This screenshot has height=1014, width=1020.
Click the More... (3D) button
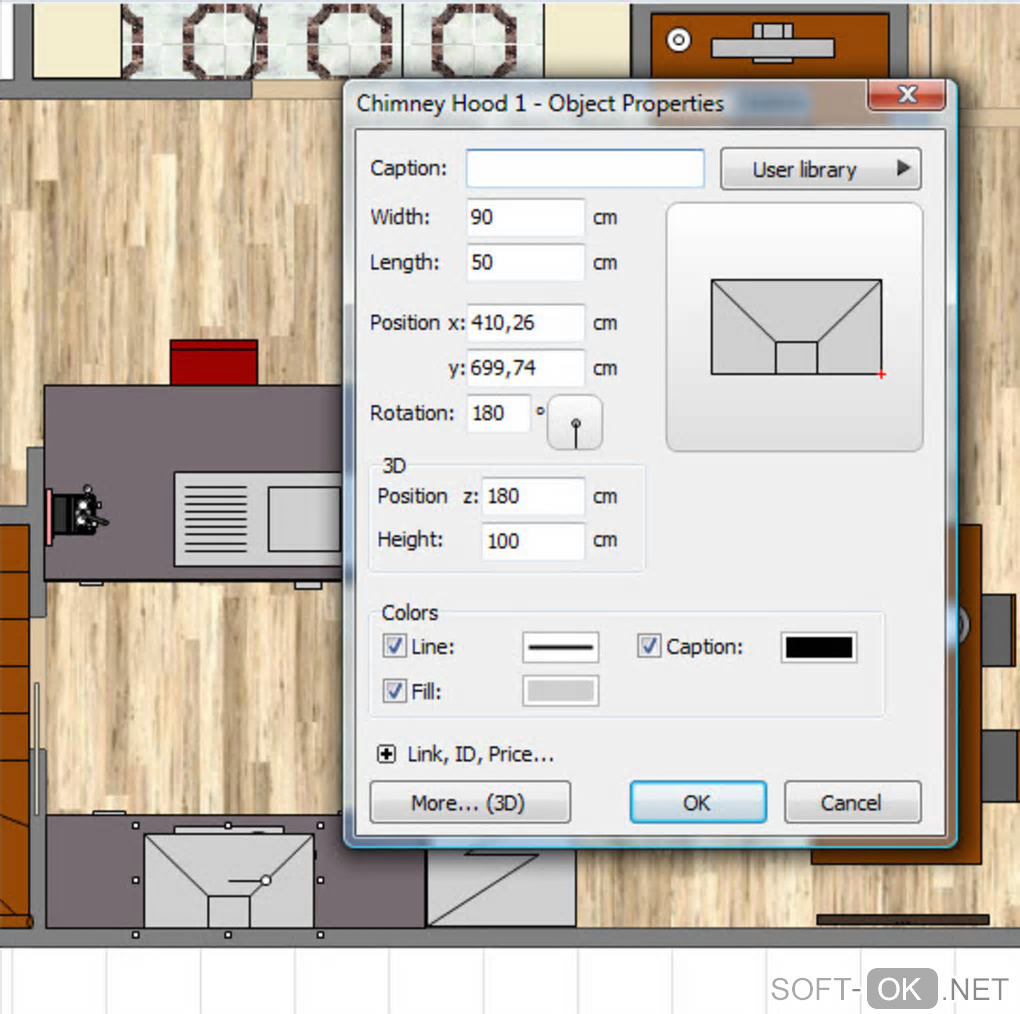pos(470,803)
